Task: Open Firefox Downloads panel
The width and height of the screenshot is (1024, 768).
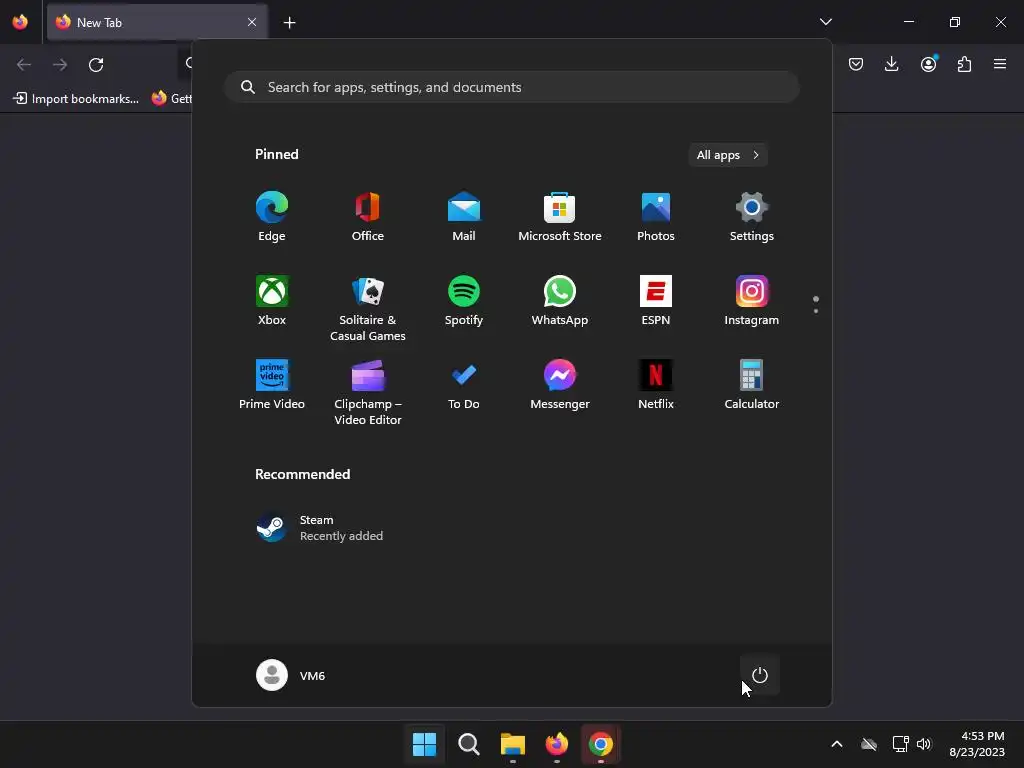Action: click(x=891, y=64)
